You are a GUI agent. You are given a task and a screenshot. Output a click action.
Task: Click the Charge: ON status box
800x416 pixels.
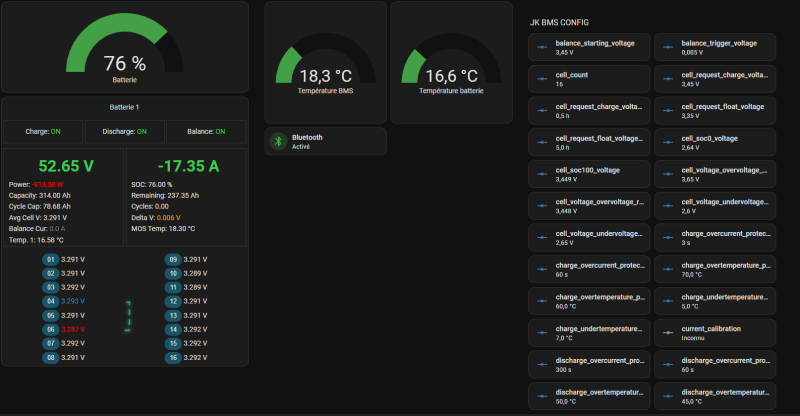point(43,132)
